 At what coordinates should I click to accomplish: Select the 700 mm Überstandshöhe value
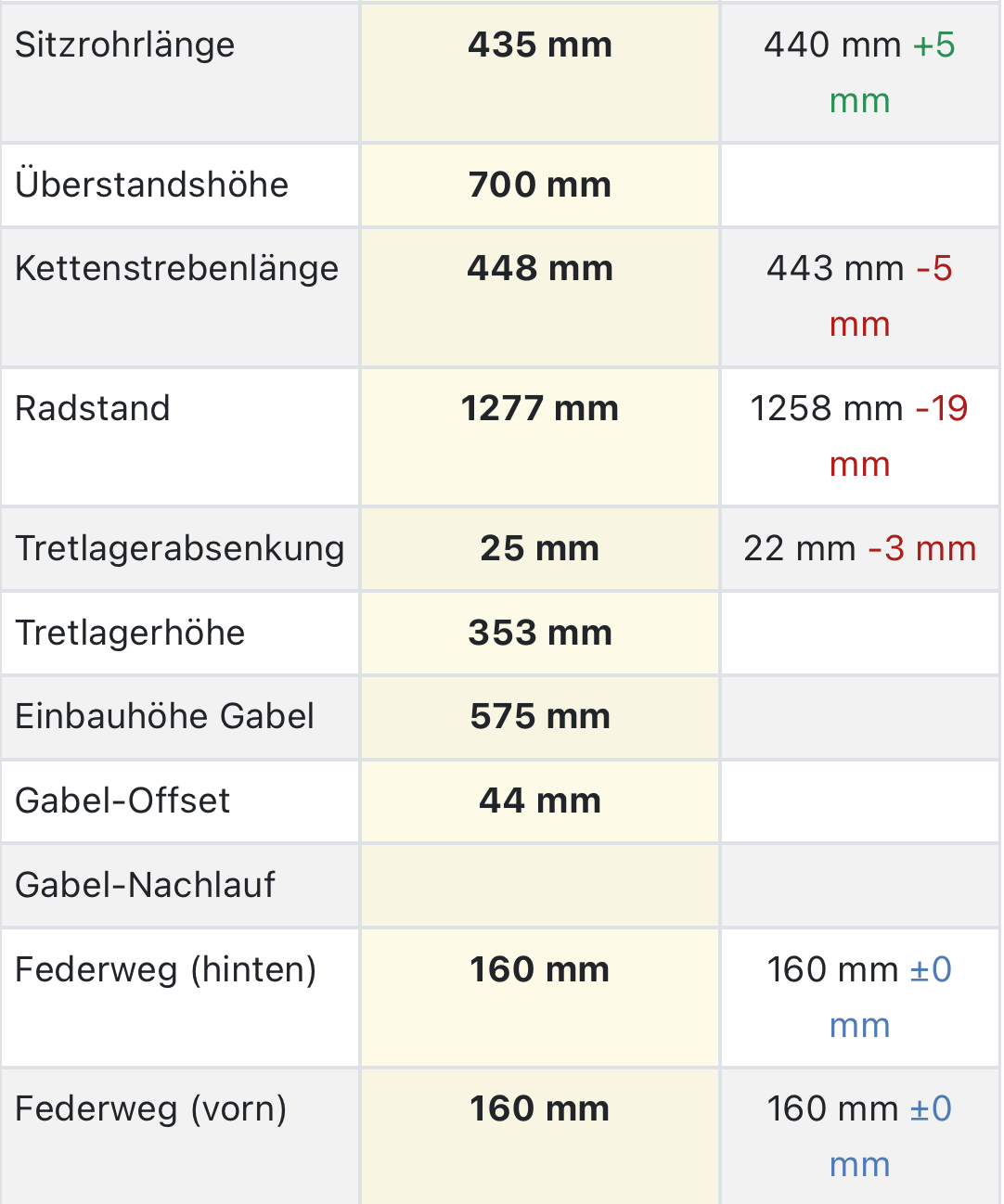pyautogui.click(x=540, y=185)
